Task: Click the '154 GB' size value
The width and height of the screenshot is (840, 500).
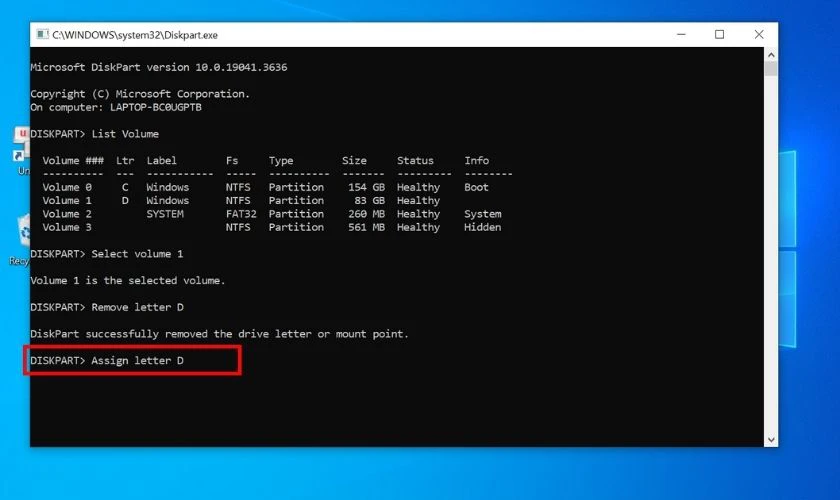Action: tap(366, 188)
